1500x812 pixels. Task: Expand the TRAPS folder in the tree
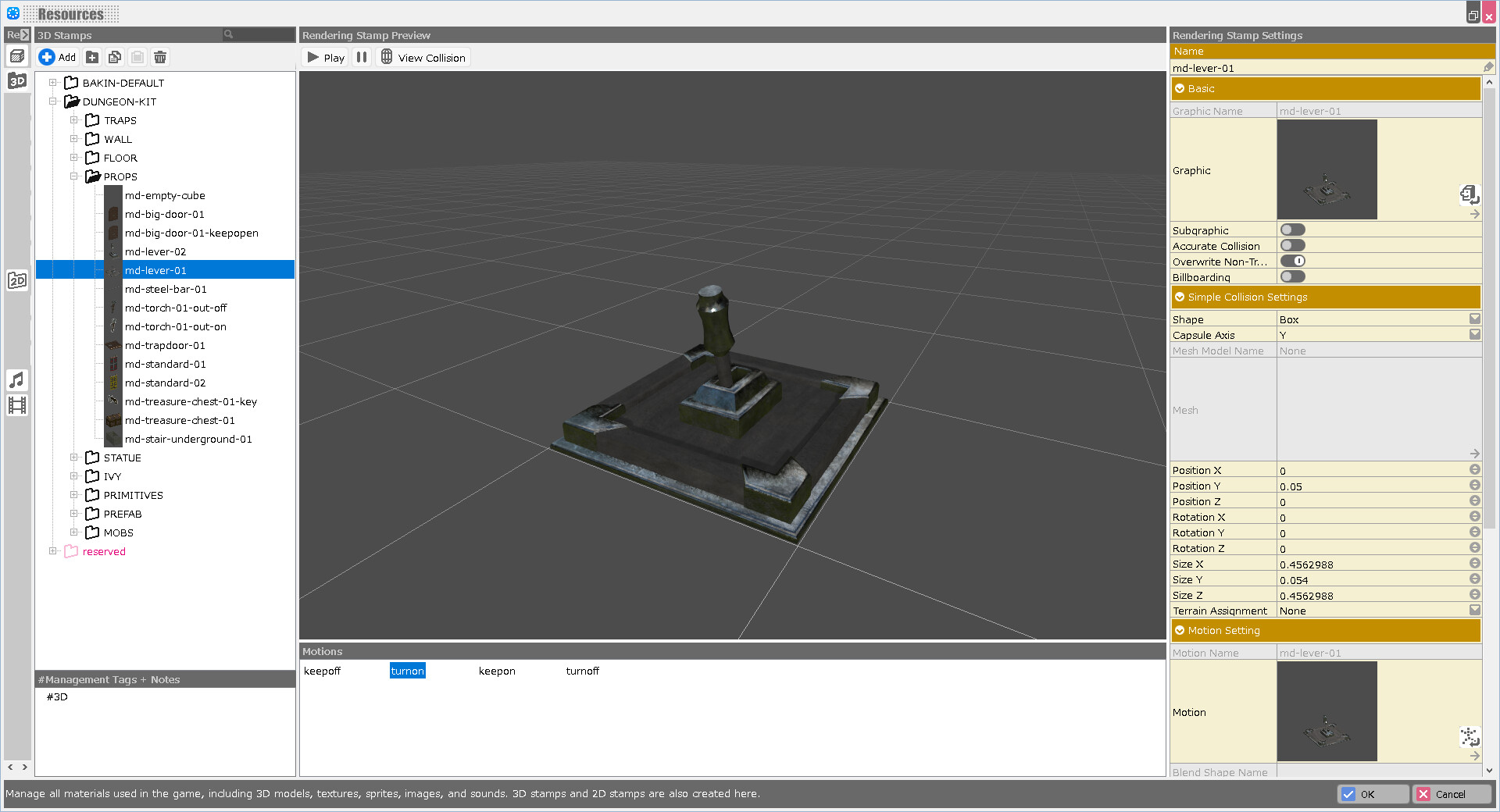click(74, 119)
